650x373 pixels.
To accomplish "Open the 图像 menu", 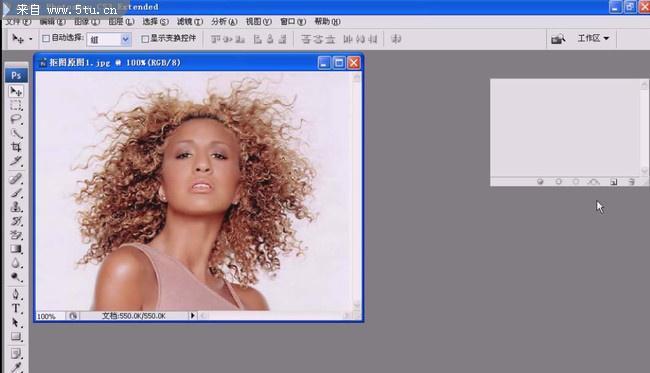I will [x=87, y=22].
